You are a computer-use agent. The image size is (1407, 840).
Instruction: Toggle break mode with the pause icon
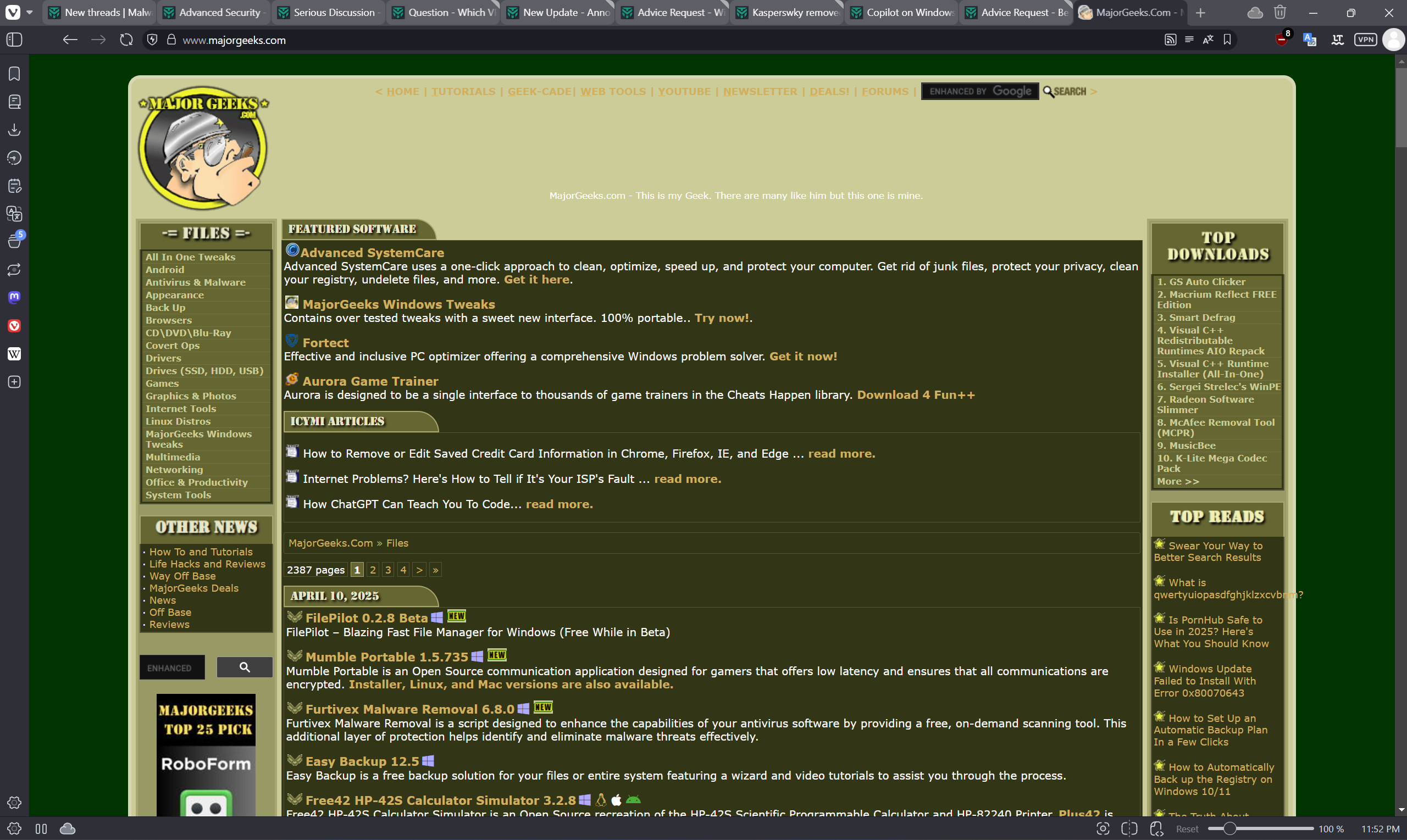(x=41, y=828)
